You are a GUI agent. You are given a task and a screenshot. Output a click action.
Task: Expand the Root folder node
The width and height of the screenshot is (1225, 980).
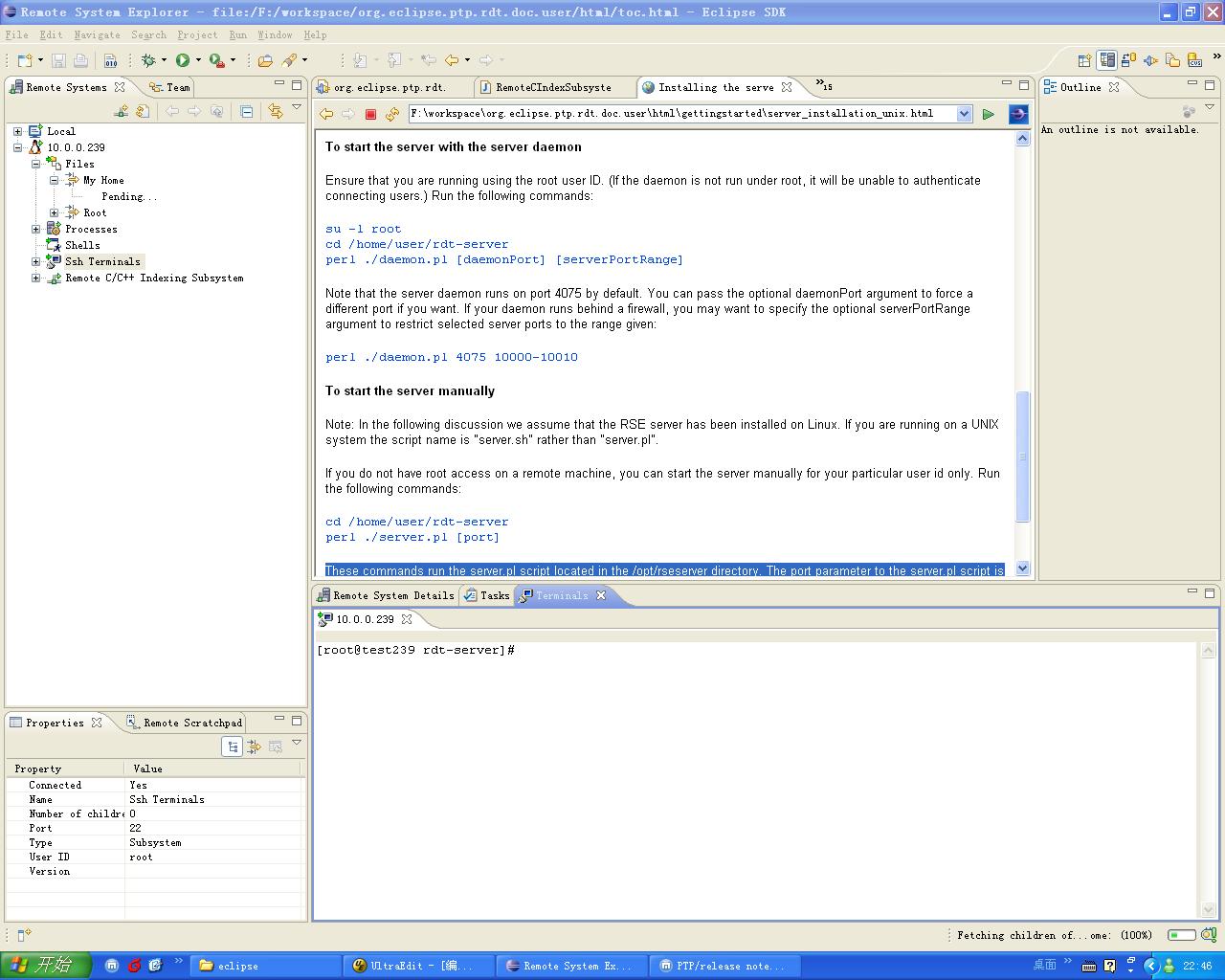point(54,212)
